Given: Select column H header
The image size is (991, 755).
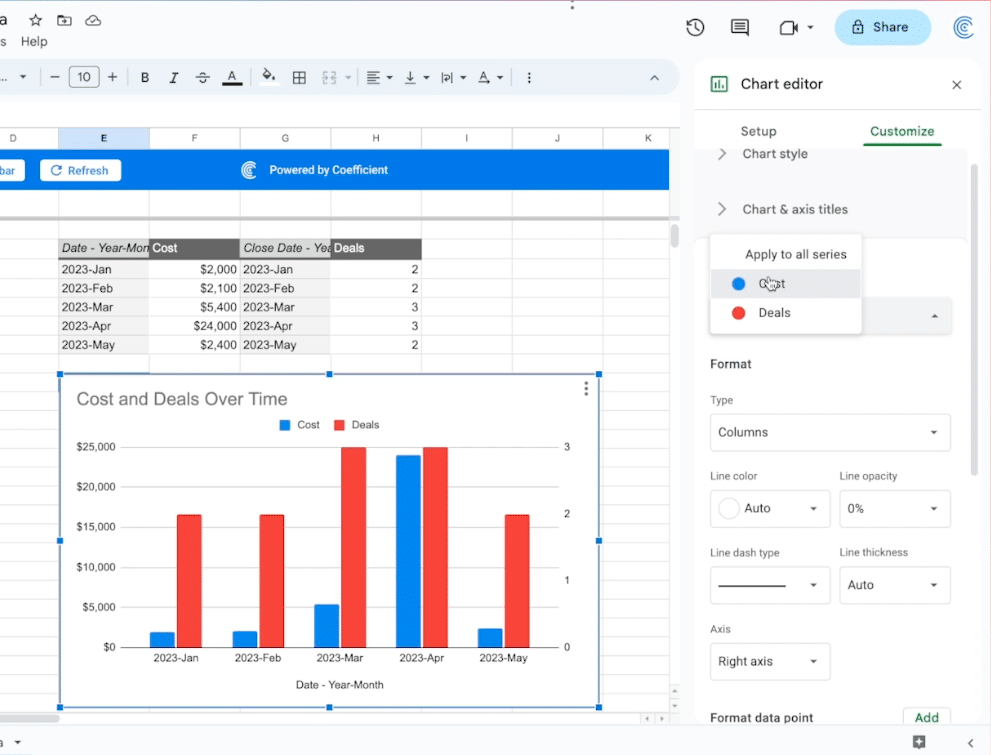Looking at the screenshot, I should pos(376,138).
